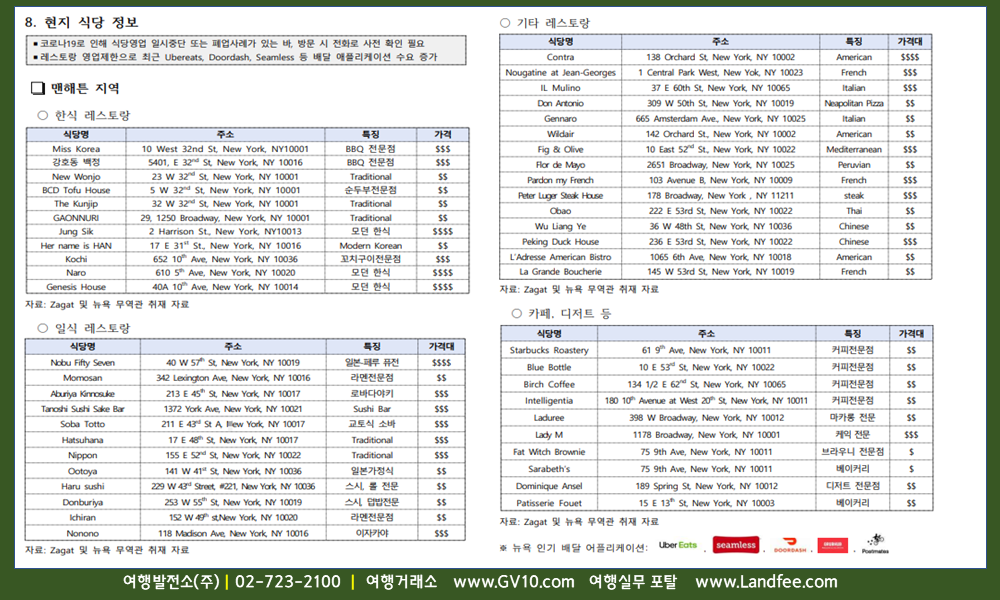Click the 여행발전소(주) footer text
Image resolution: width=1000 pixels, height=600 pixels.
(171, 582)
